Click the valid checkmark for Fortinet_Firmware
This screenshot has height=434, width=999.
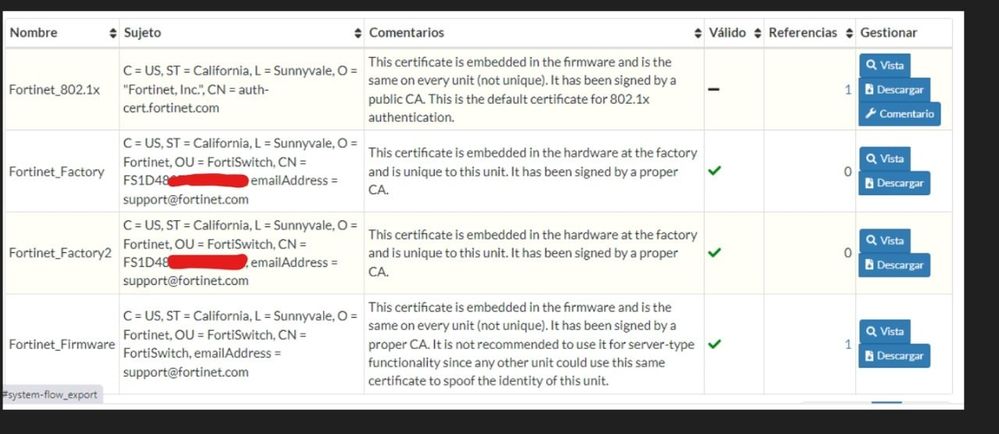(713, 344)
